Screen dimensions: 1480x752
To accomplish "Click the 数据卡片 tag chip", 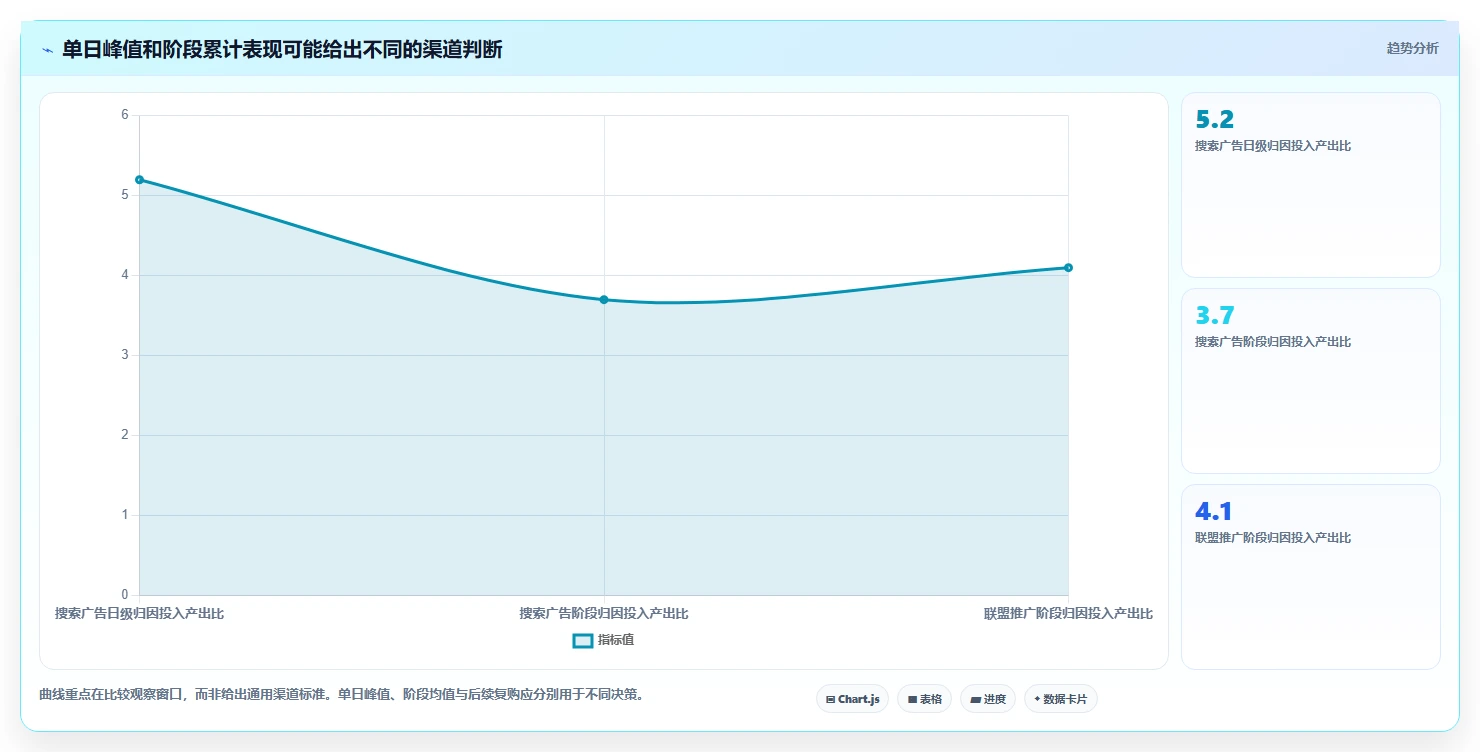I will 1060,699.
